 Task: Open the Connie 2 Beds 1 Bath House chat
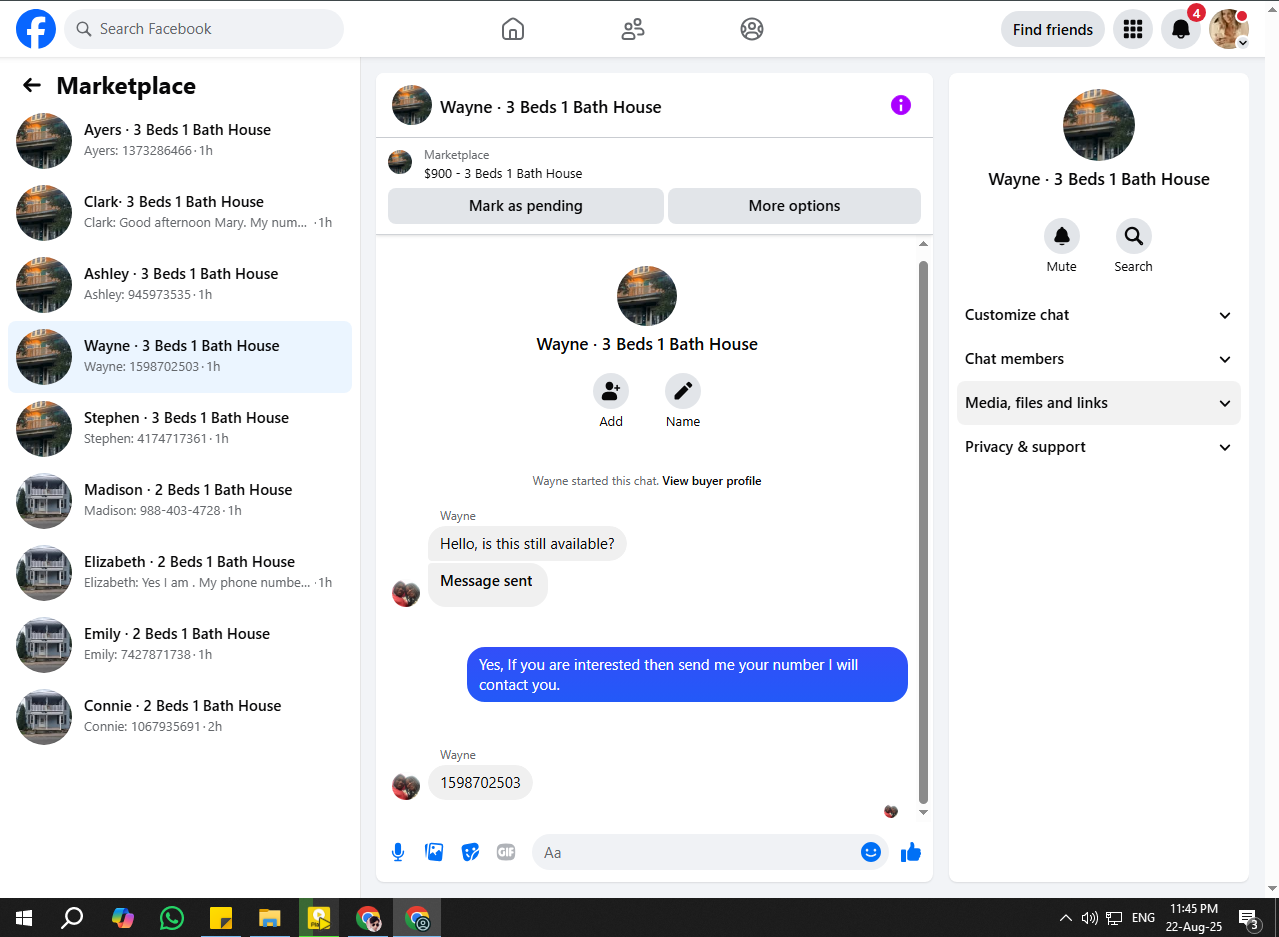pos(180,716)
